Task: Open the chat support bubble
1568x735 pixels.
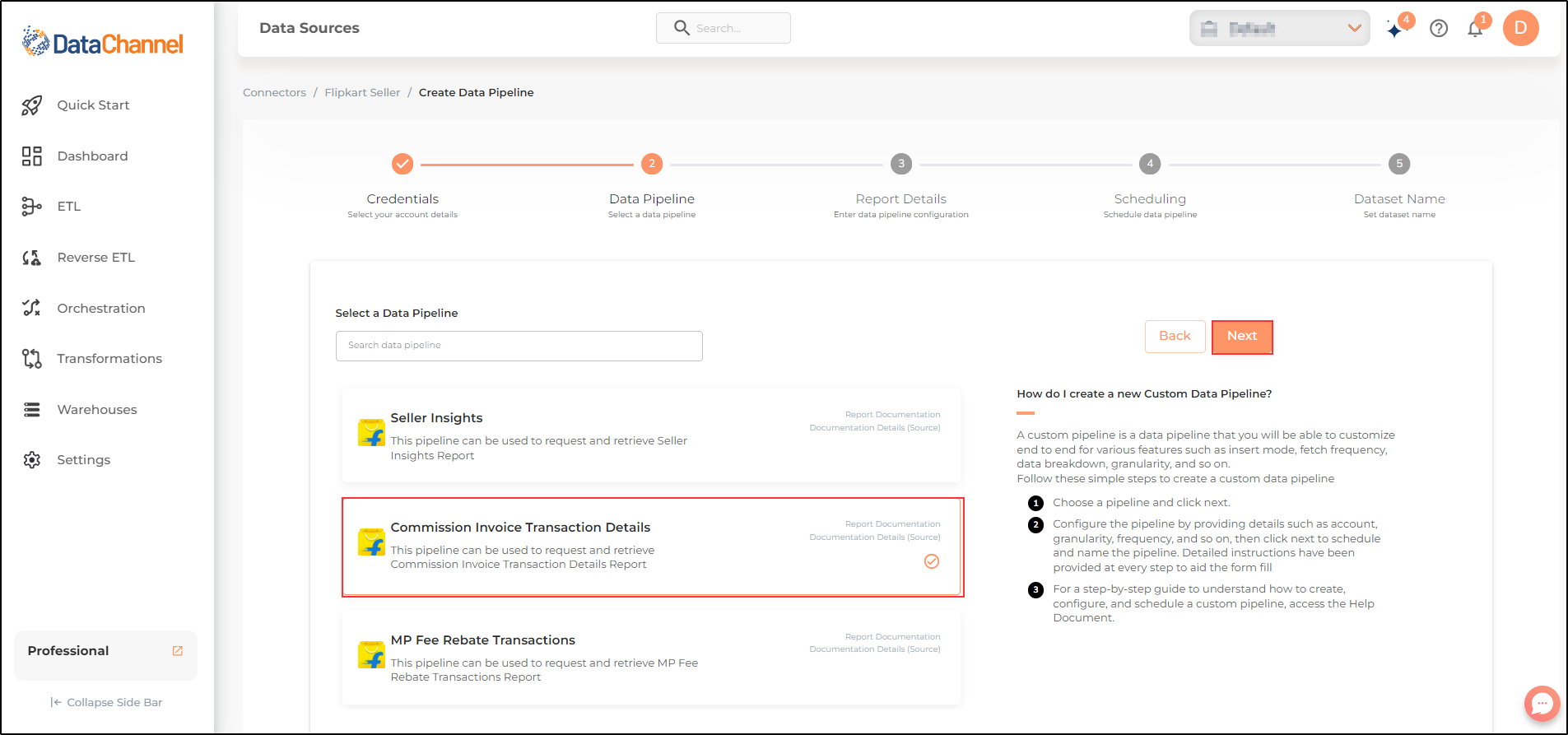Action: [1542, 704]
